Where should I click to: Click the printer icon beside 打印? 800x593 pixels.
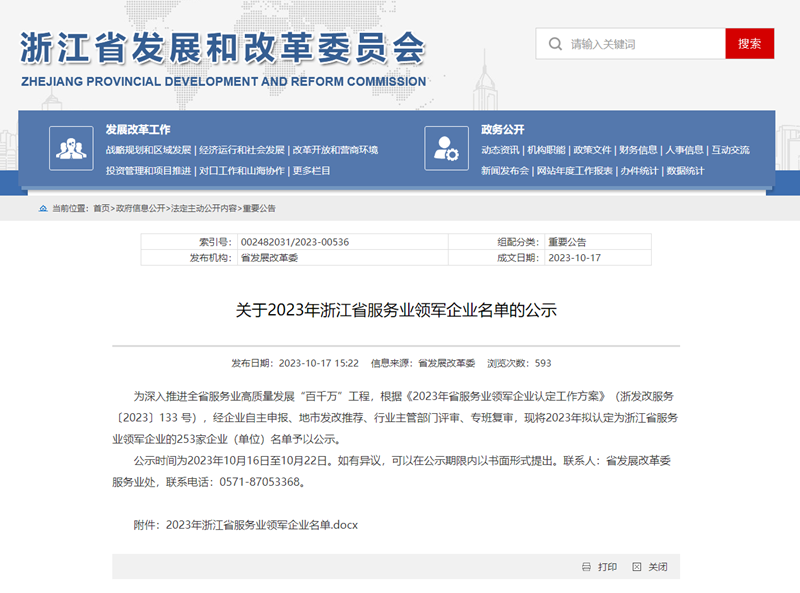pos(587,567)
